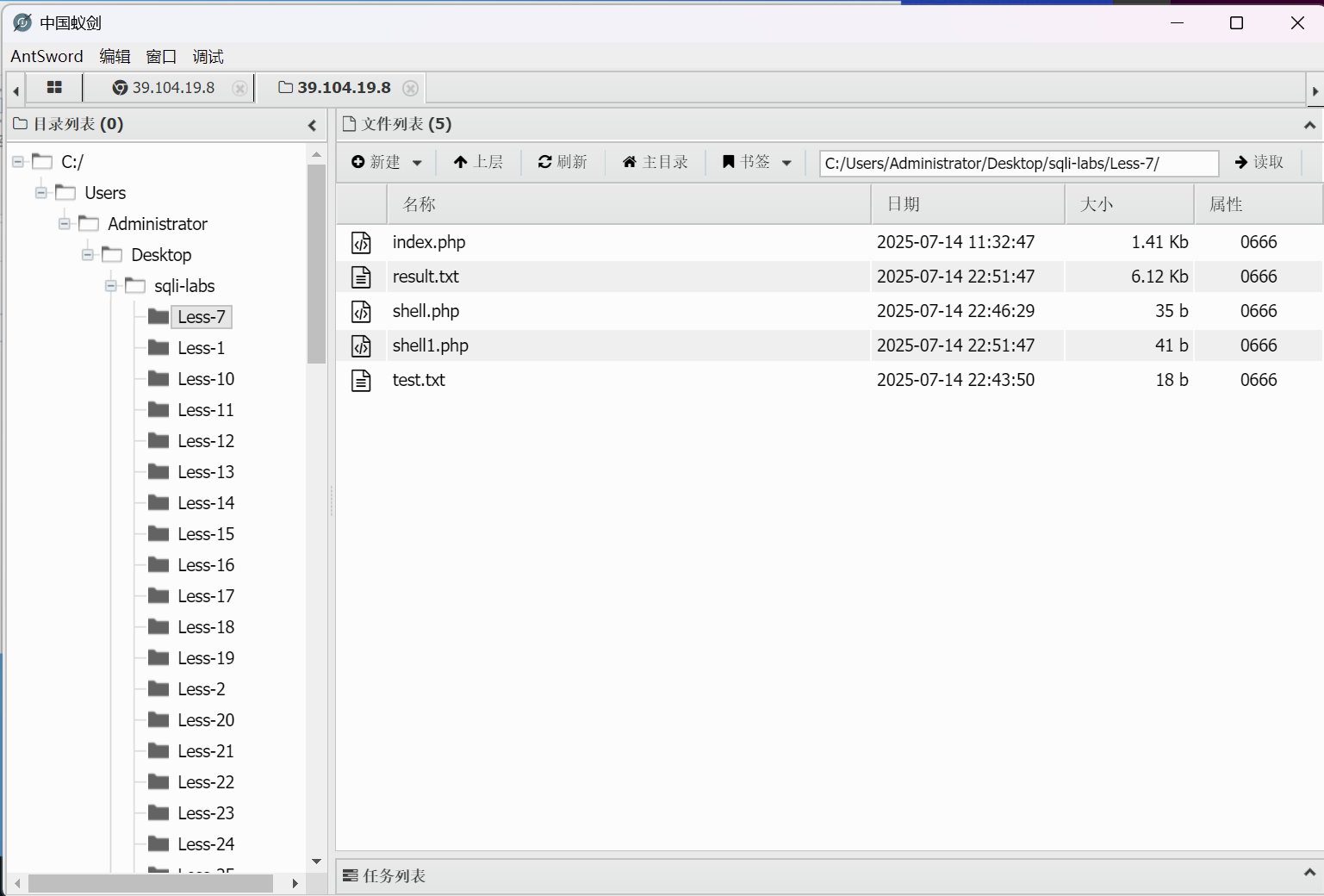Click the 读取 button

(1259, 162)
